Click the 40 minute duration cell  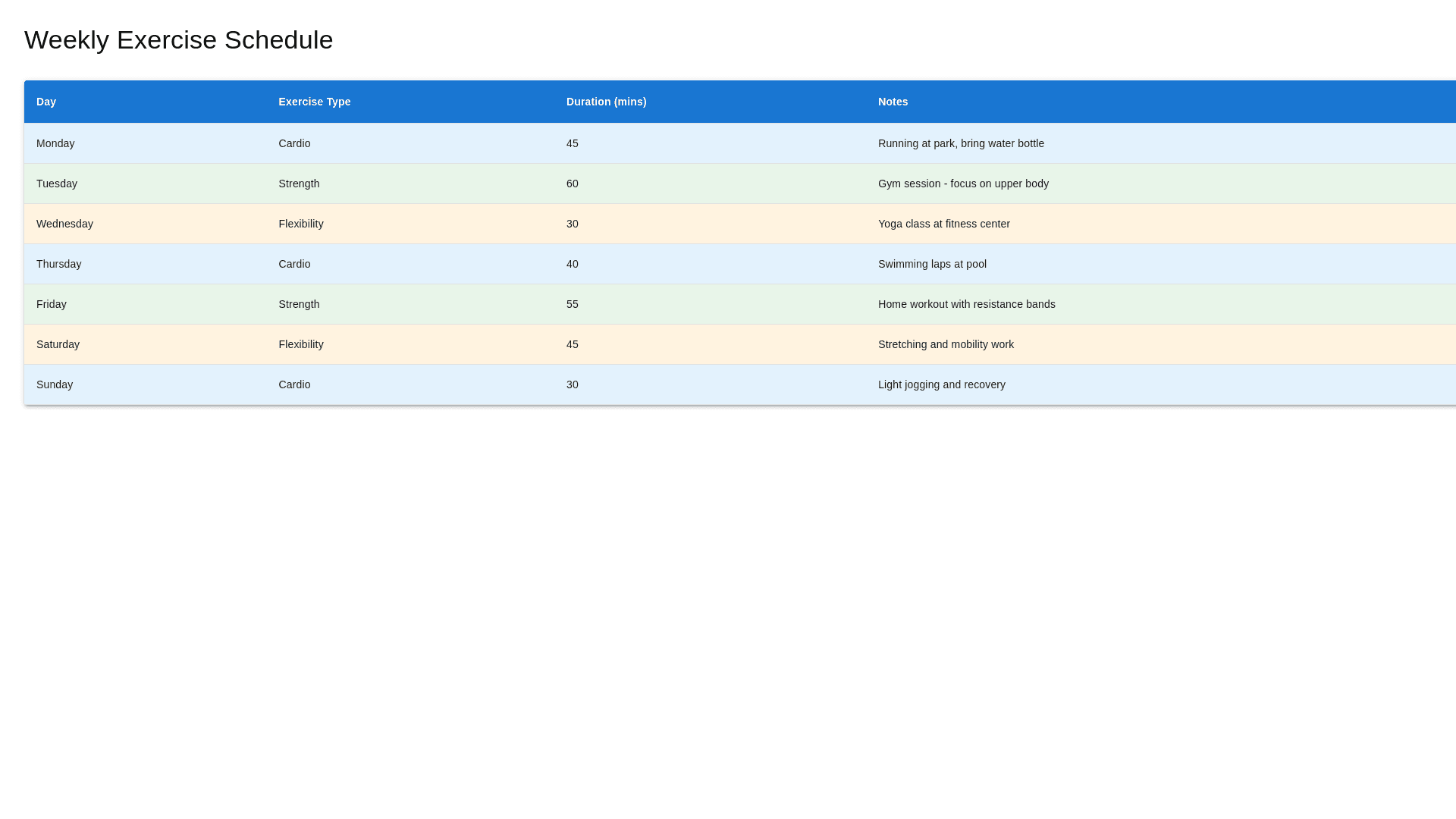pos(573,264)
